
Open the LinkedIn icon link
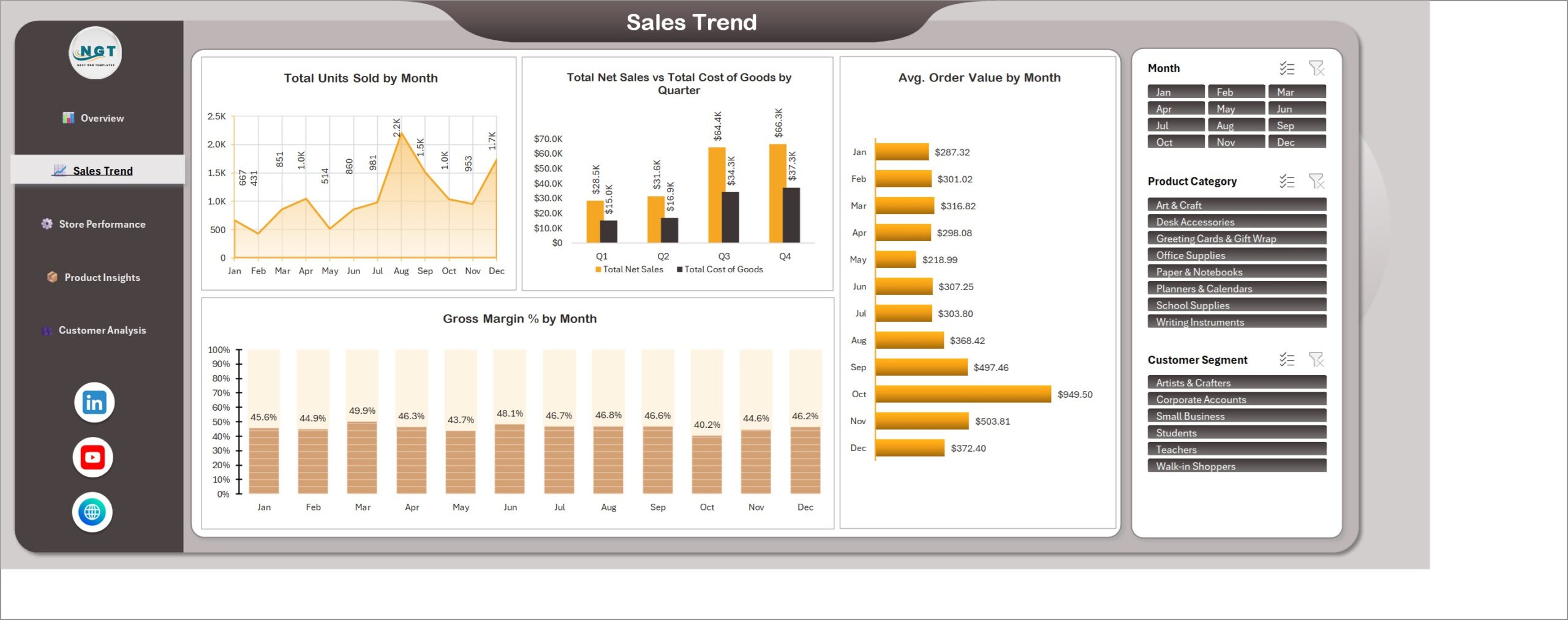[94, 403]
